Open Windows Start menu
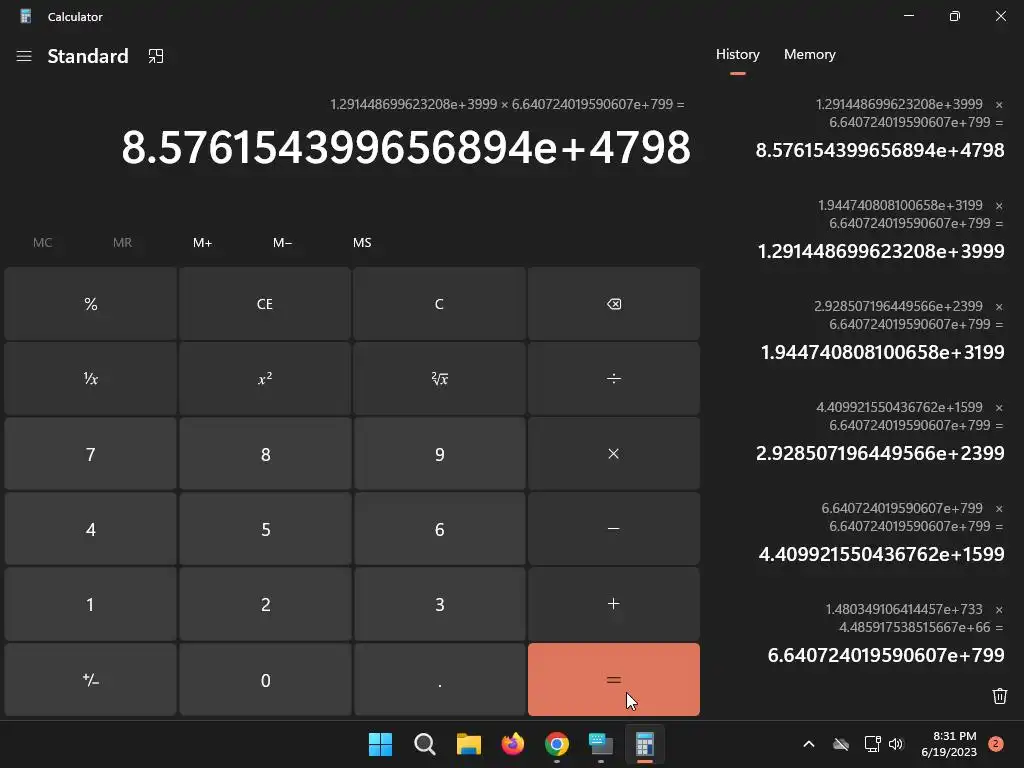 (x=380, y=744)
